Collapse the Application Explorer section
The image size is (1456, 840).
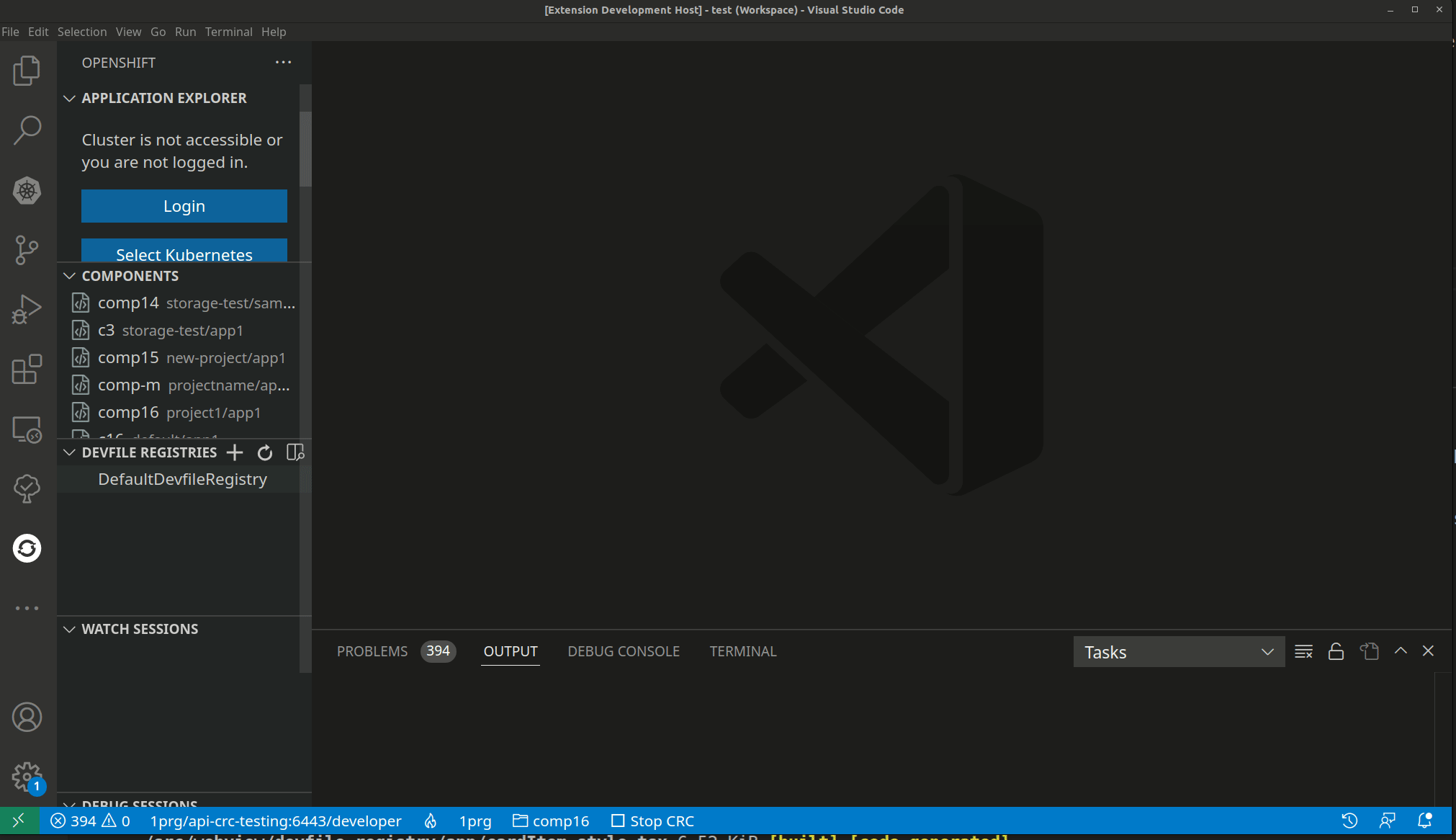click(70, 98)
